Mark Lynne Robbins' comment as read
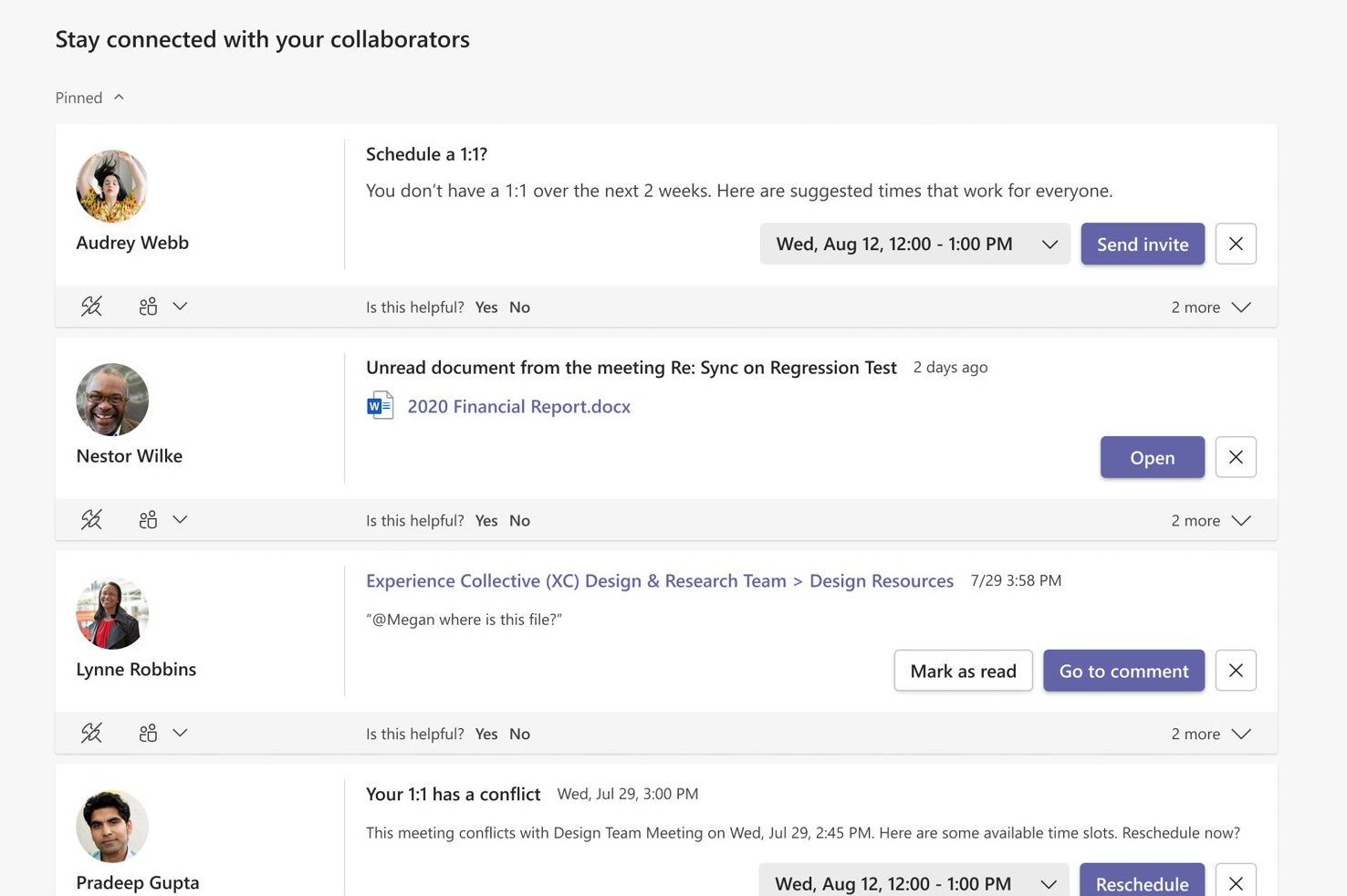 (x=963, y=671)
